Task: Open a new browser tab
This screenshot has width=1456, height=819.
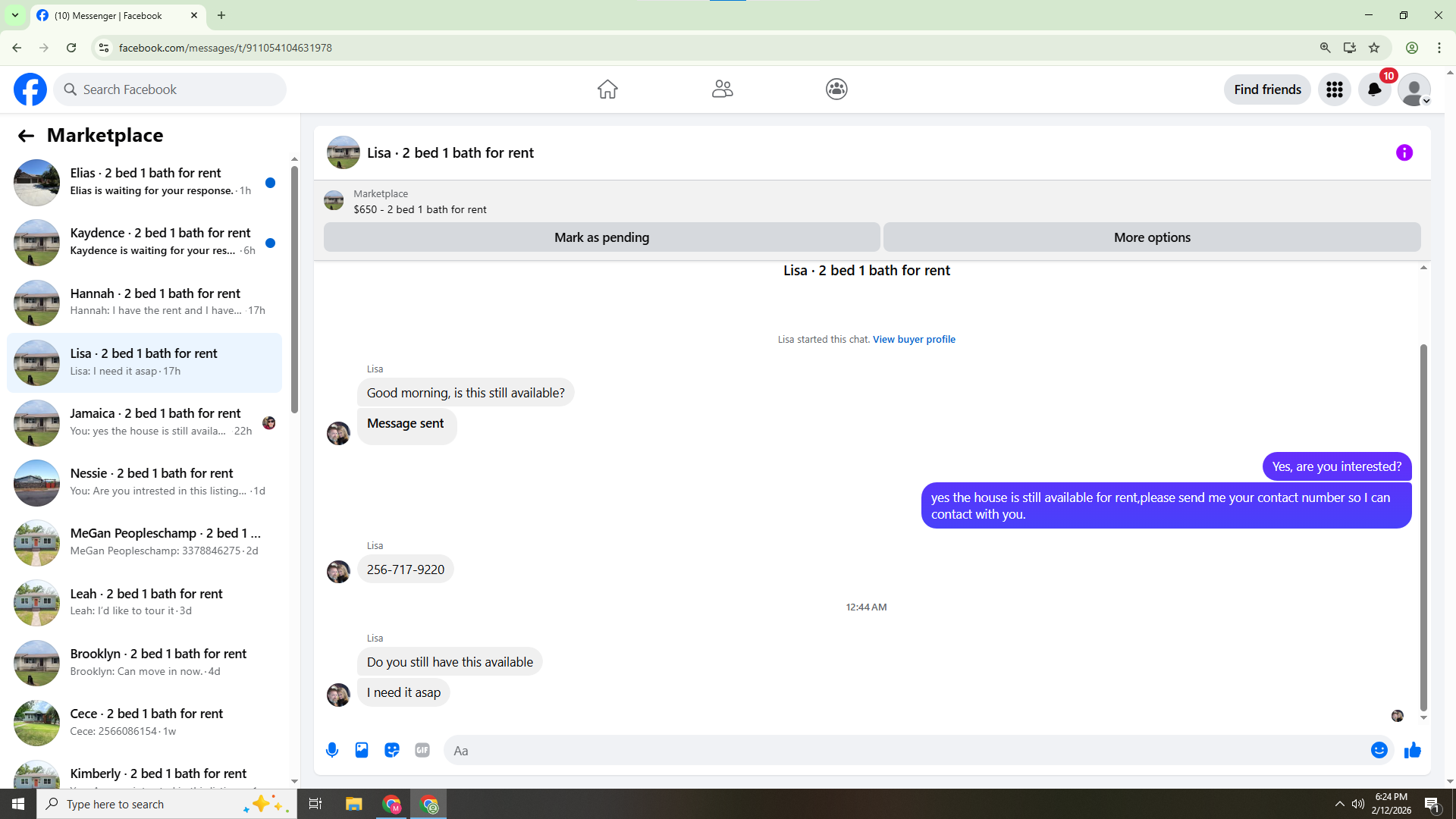Action: tap(221, 15)
